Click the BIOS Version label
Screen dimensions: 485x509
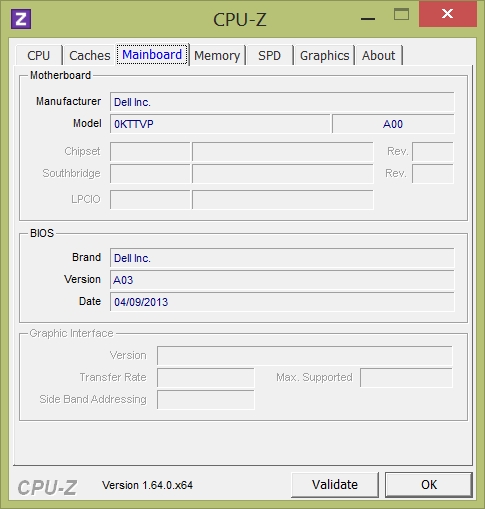pyautogui.click(x=82, y=279)
